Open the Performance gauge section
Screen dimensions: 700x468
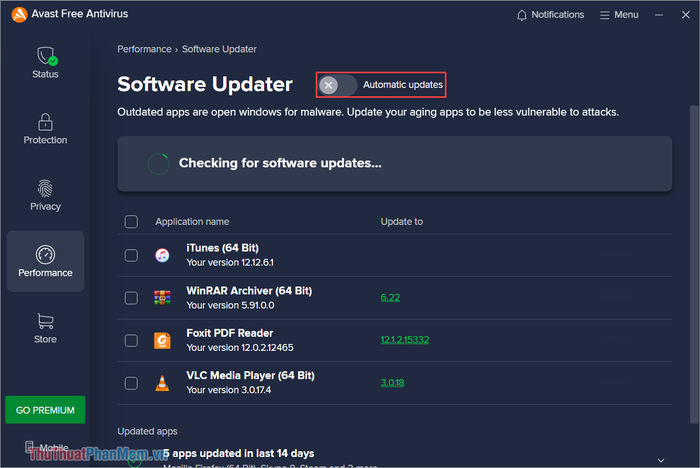[x=45, y=261]
